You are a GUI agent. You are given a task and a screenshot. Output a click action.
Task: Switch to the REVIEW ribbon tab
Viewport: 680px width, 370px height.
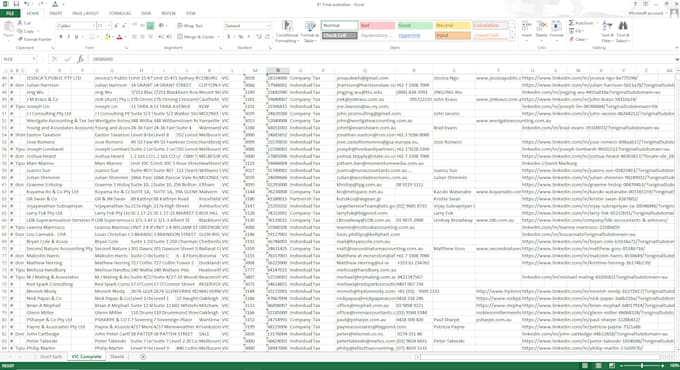(168, 13)
